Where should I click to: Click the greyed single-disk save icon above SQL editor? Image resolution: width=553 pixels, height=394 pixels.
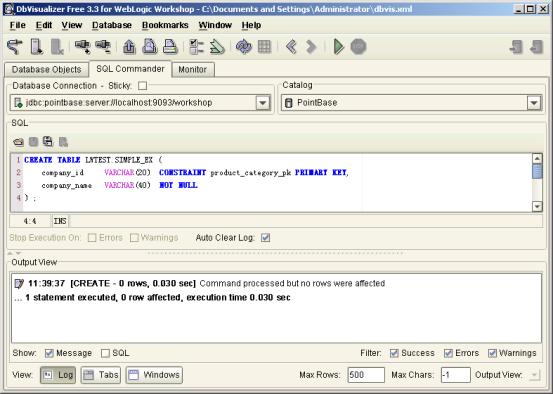pyautogui.click(x=33, y=142)
